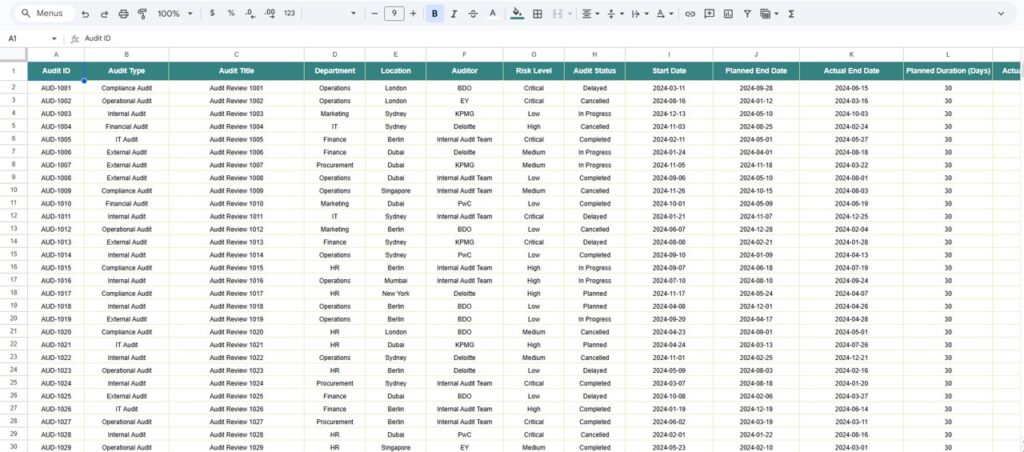Select the AUD-1020 cell
This screenshot has height=452, width=1024.
point(56,332)
